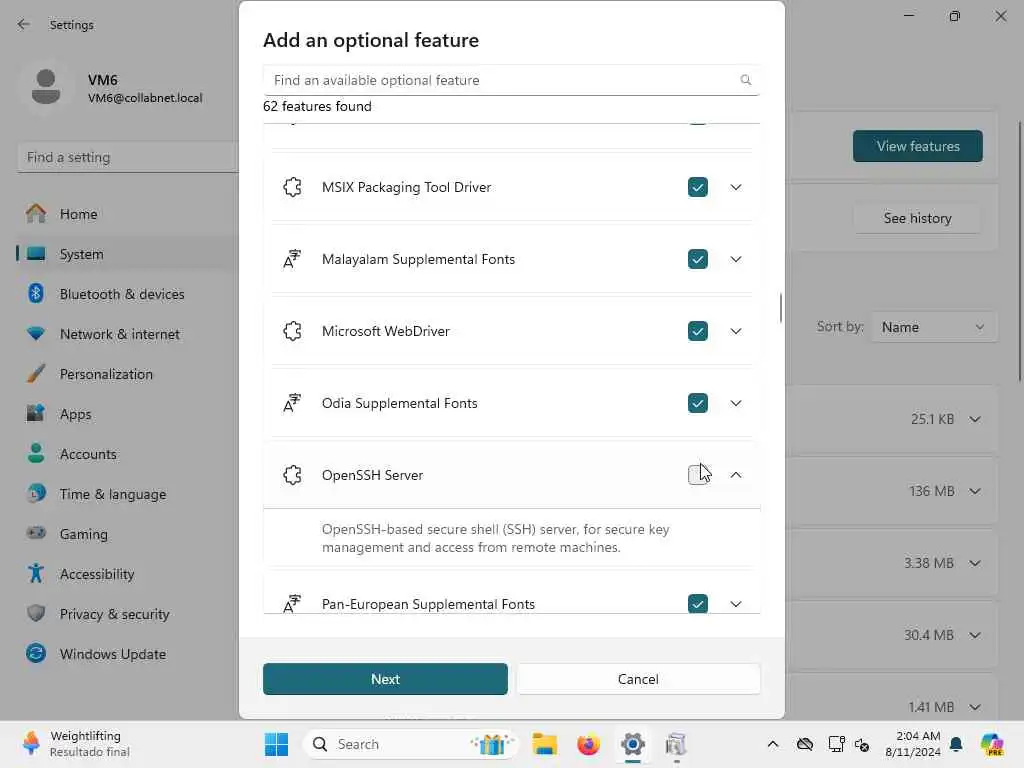The height and width of the screenshot is (768, 1024).
Task: Open the Sort by Name dropdown
Action: click(x=933, y=327)
